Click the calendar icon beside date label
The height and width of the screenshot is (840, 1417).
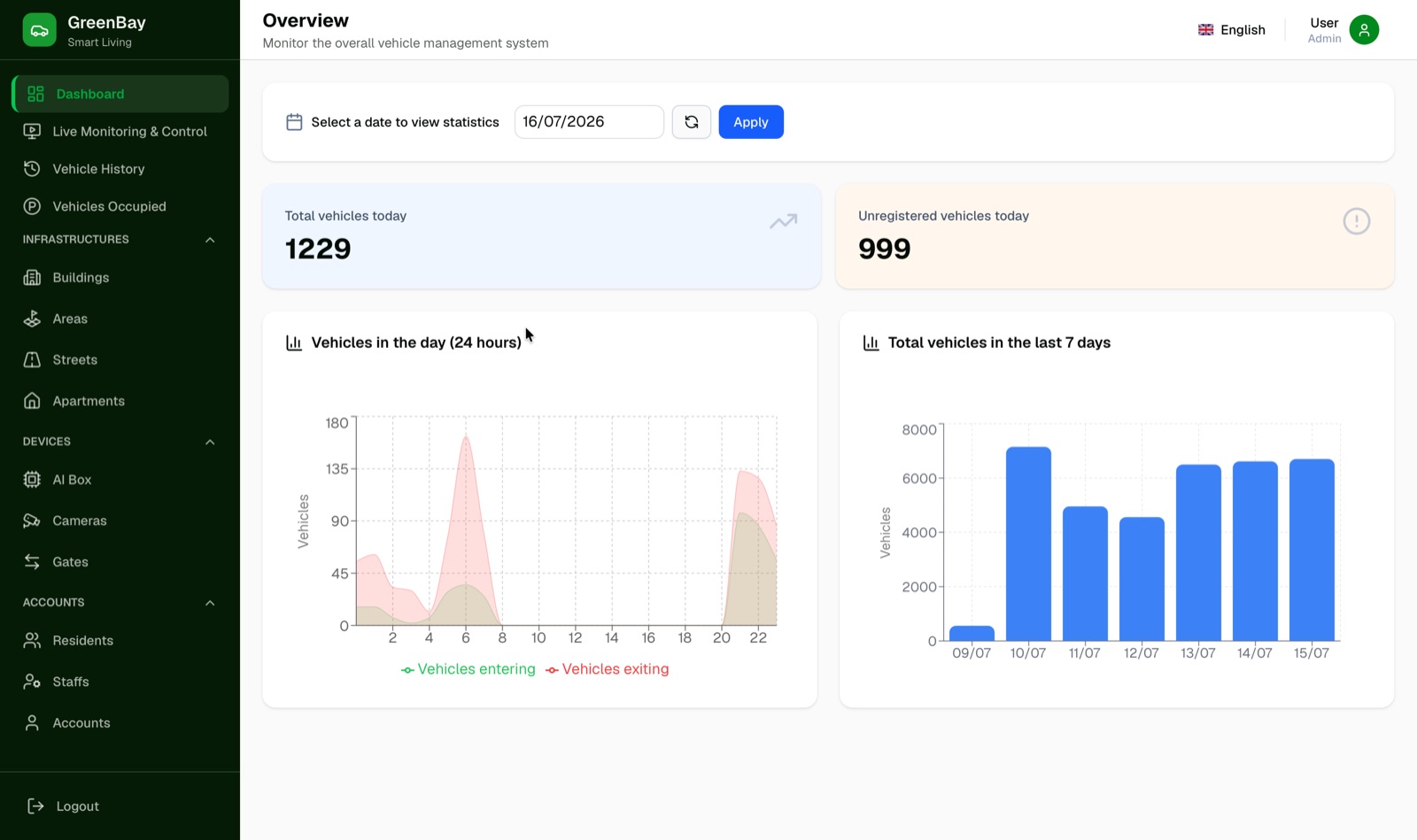coord(294,122)
